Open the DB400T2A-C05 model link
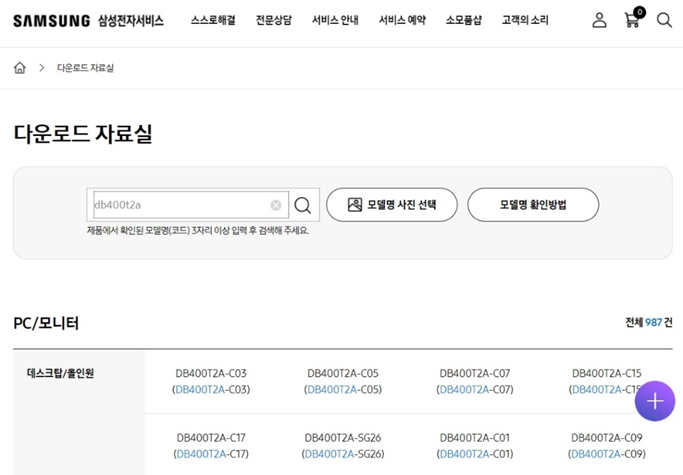The width and height of the screenshot is (683, 475). [x=343, y=381]
